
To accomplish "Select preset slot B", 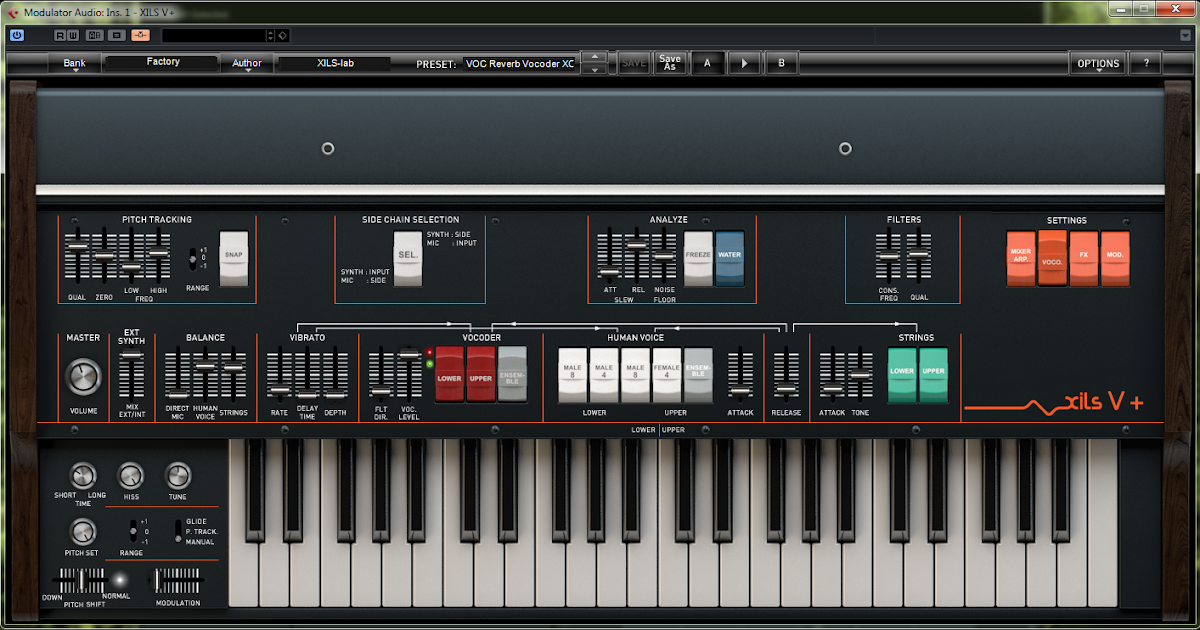I will 781,63.
